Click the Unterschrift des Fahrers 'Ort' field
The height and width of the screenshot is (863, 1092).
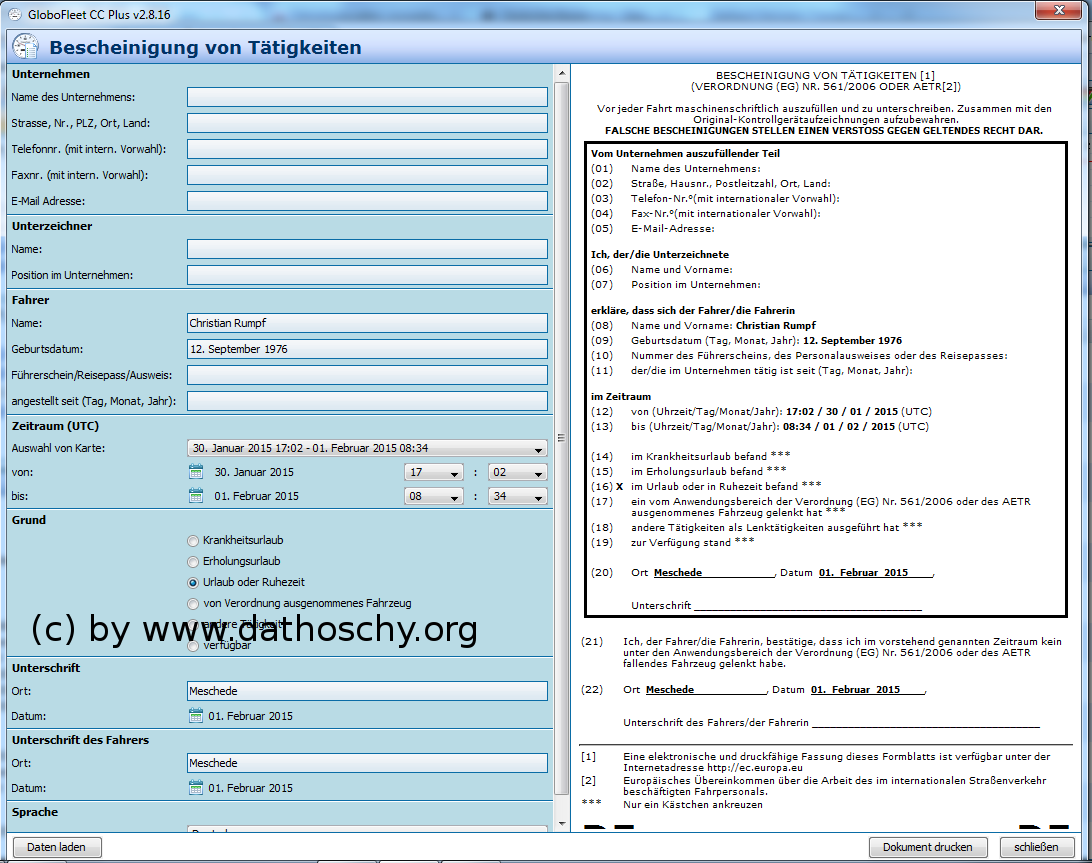pyautogui.click(x=367, y=763)
